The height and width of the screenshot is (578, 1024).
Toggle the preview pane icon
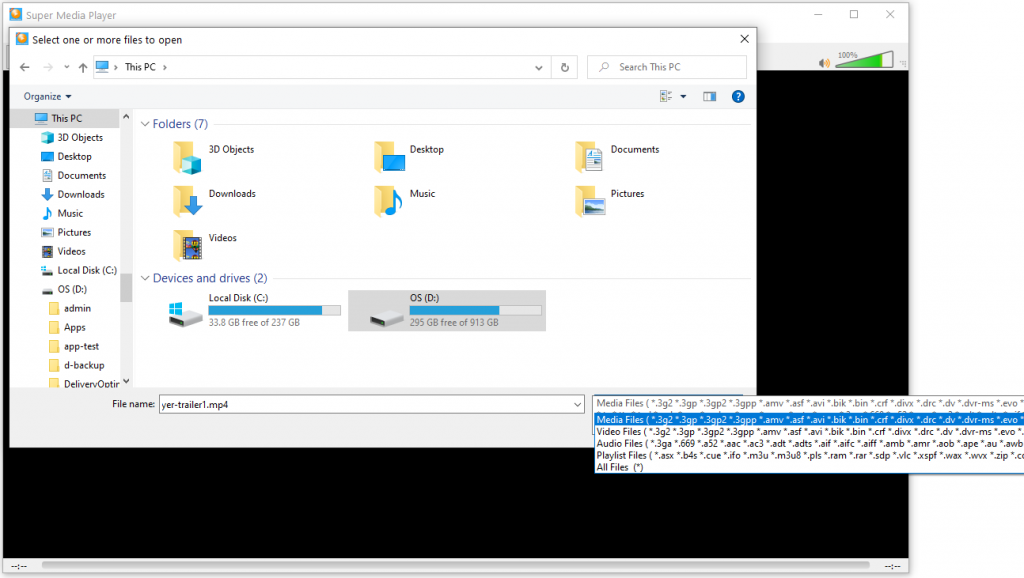pyautogui.click(x=710, y=96)
